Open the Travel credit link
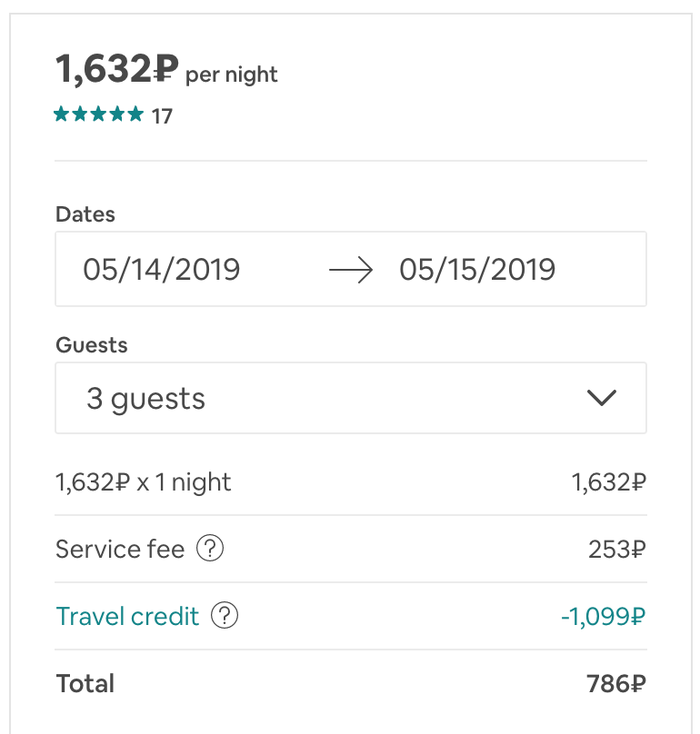Image resolution: width=700 pixels, height=734 pixels. (x=128, y=616)
